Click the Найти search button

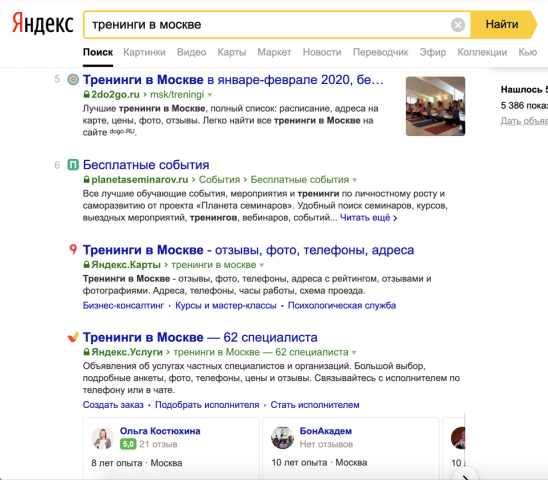point(502,24)
